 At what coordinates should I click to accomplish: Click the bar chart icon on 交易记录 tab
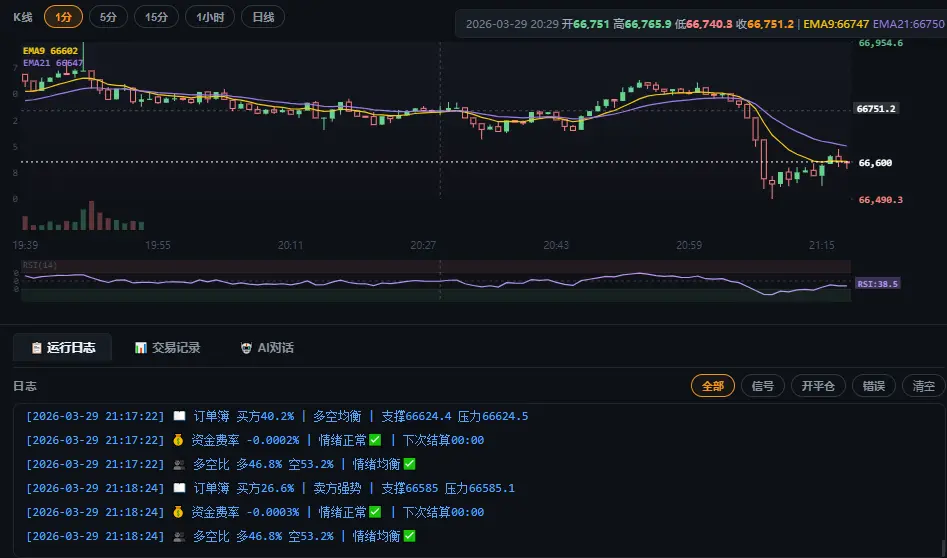[x=141, y=348]
